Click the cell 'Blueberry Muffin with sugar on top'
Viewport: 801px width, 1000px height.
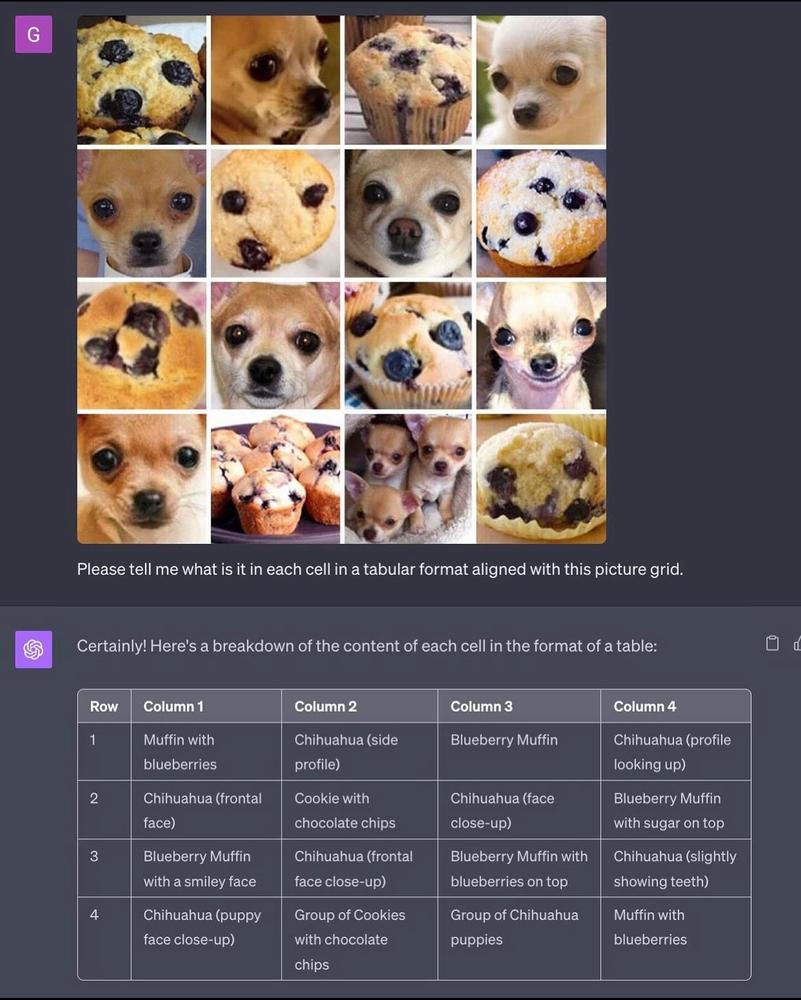(675, 810)
